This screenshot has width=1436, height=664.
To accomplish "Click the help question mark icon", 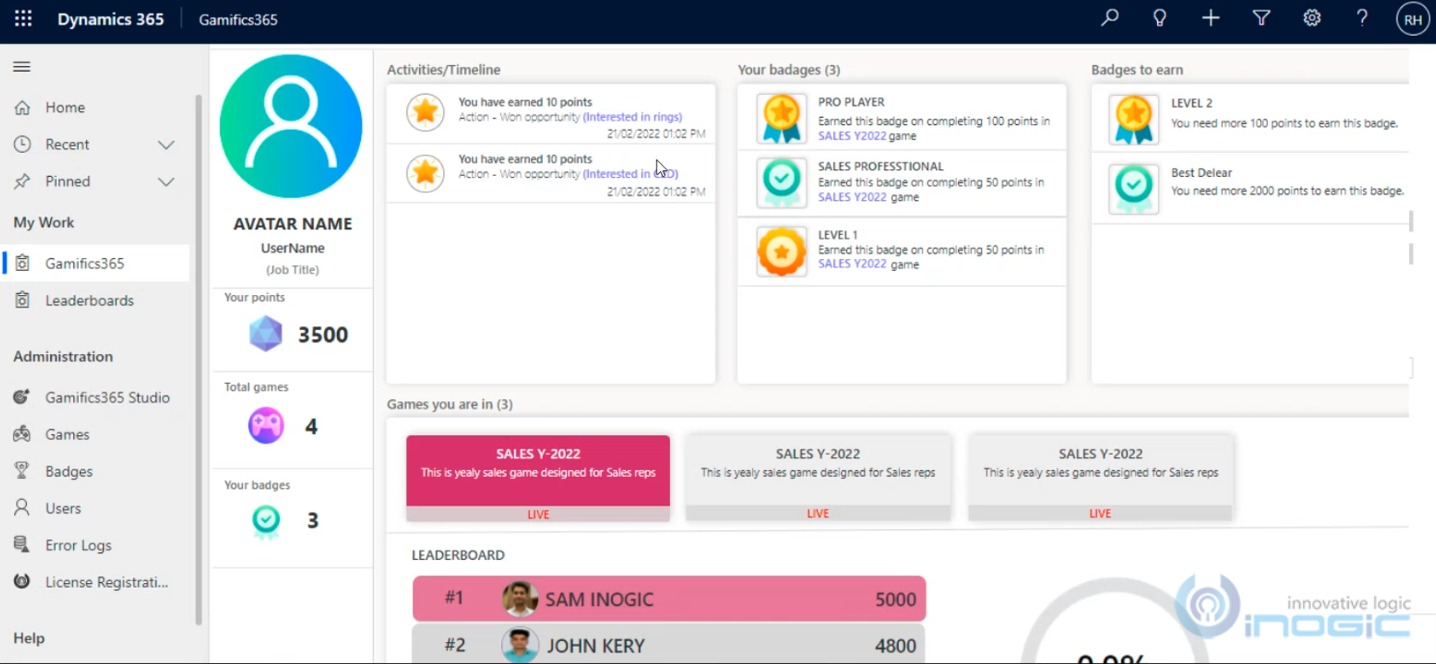I will (1362, 18).
